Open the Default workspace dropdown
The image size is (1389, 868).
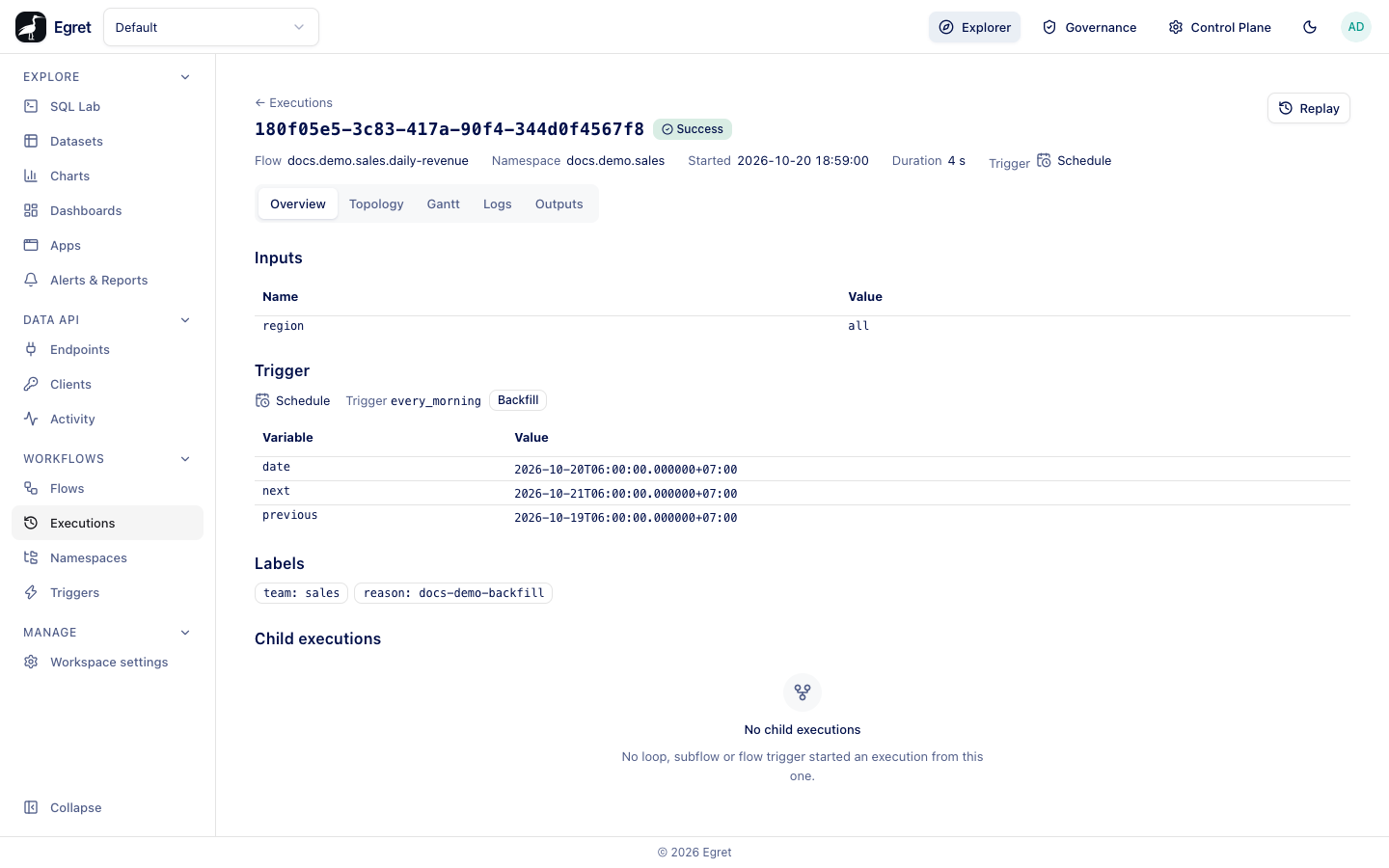211,27
